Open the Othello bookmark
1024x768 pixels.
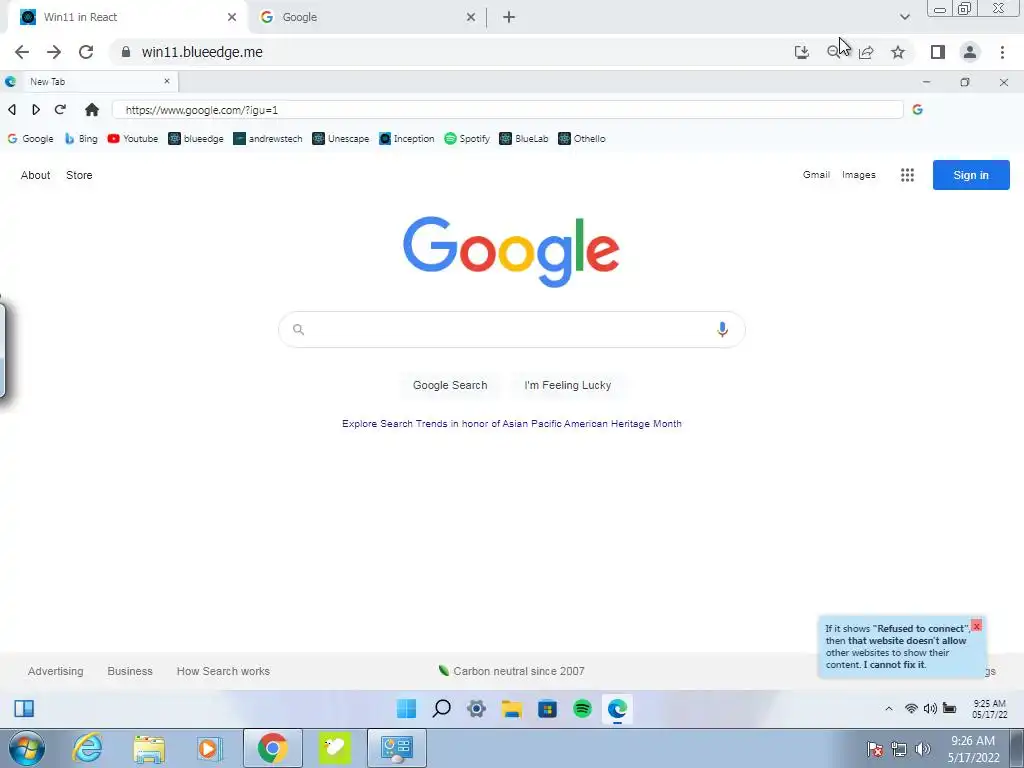(582, 138)
